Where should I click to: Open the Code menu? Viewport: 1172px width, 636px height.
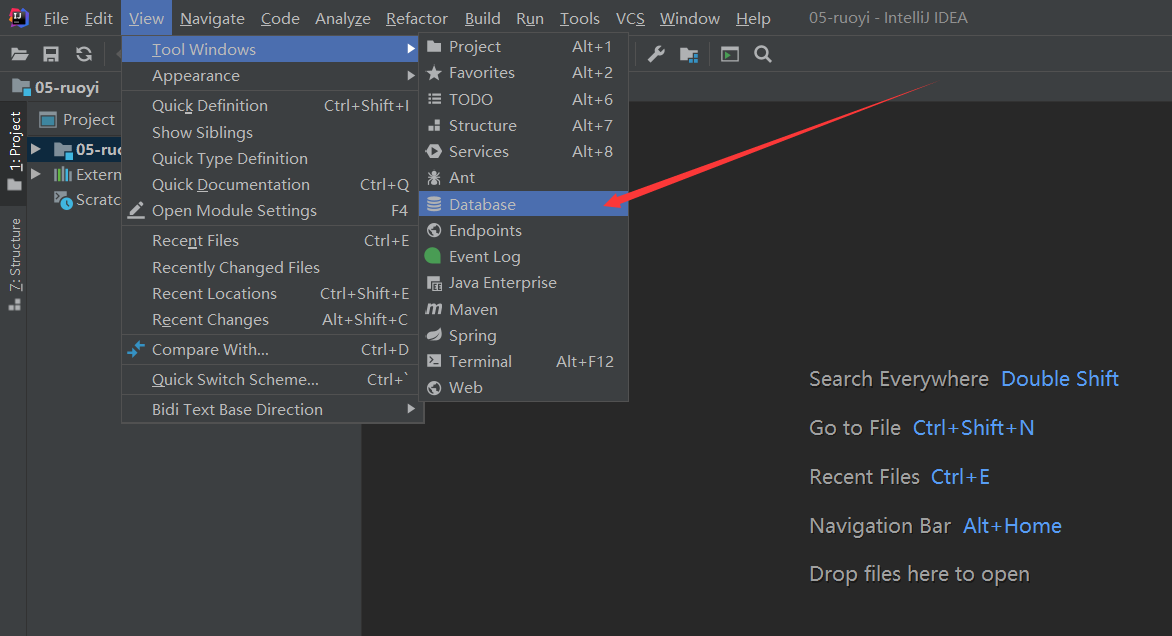pos(280,18)
